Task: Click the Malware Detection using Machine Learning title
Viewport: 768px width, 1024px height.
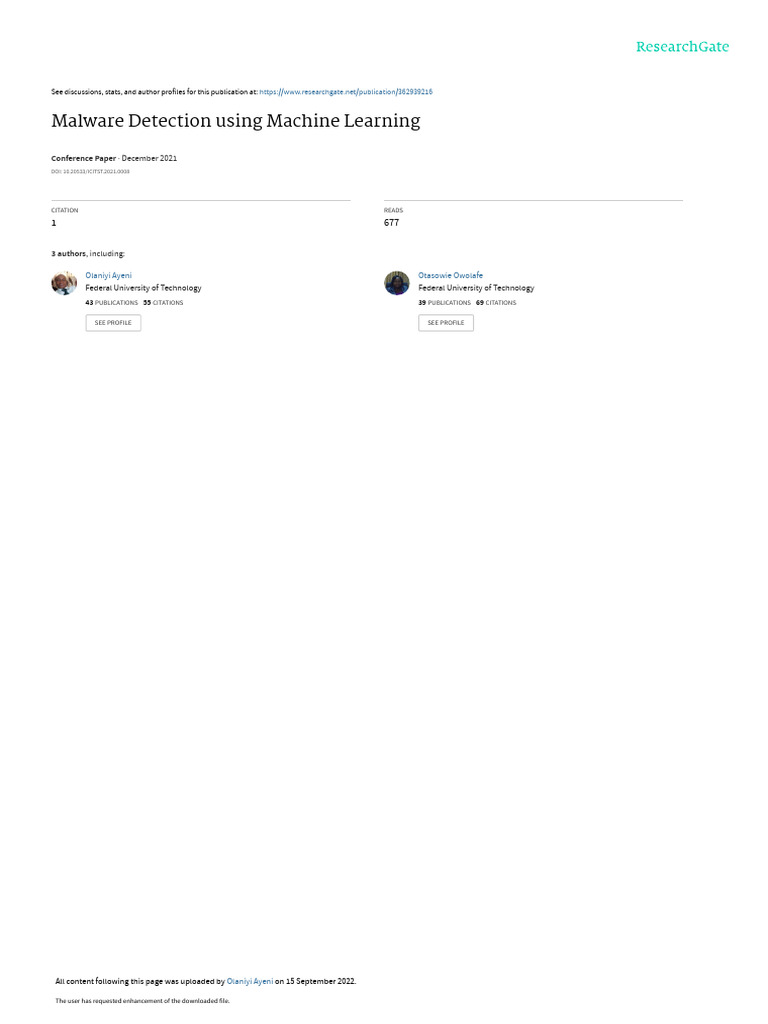Action: point(236,121)
